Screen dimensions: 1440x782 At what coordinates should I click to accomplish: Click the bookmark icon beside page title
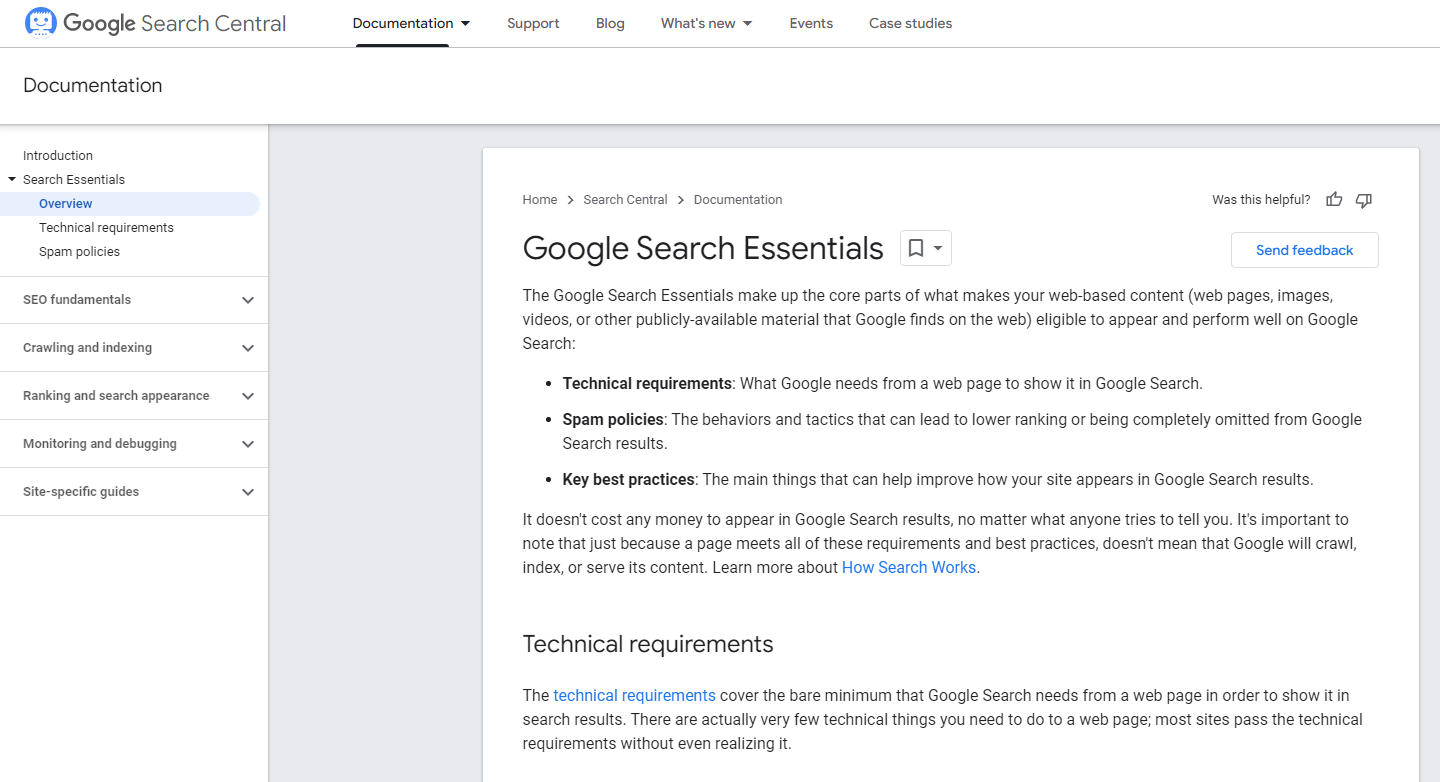coord(916,248)
